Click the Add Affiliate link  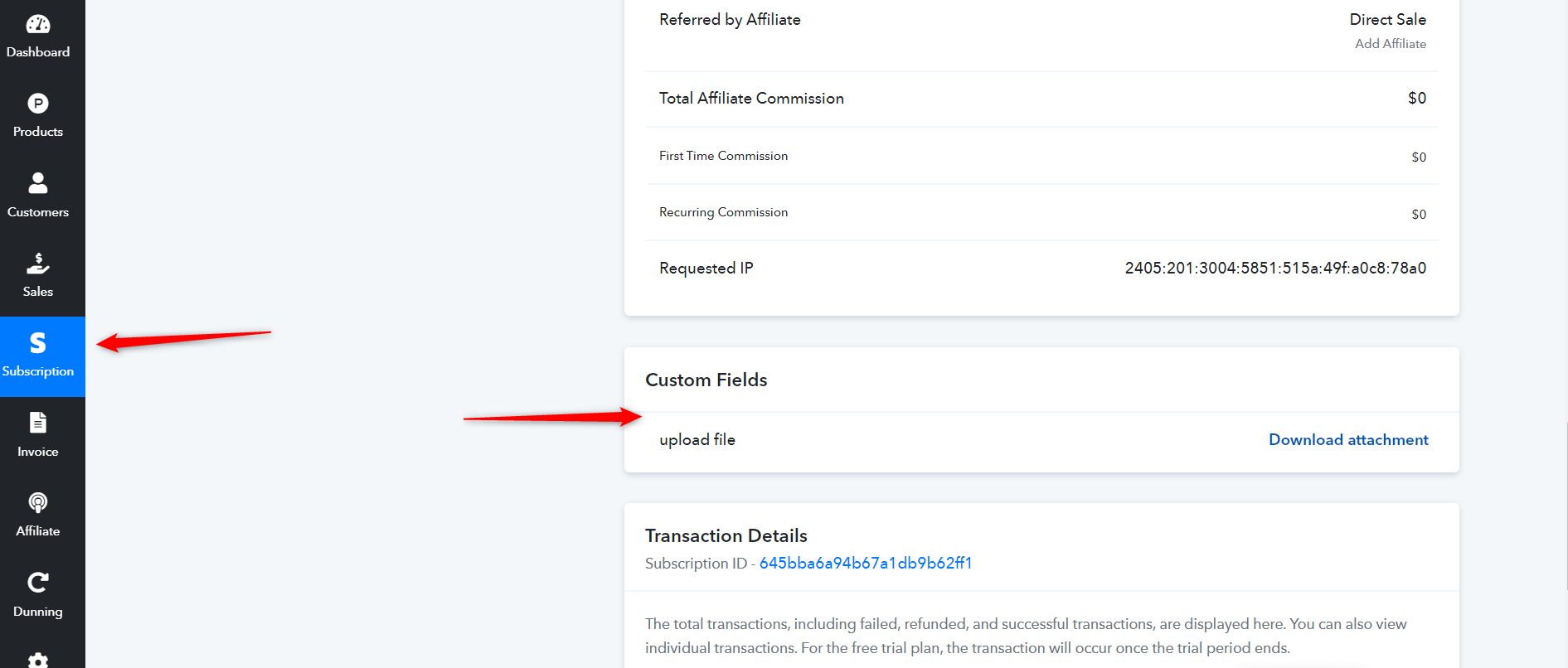pyautogui.click(x=1391, y=44)
